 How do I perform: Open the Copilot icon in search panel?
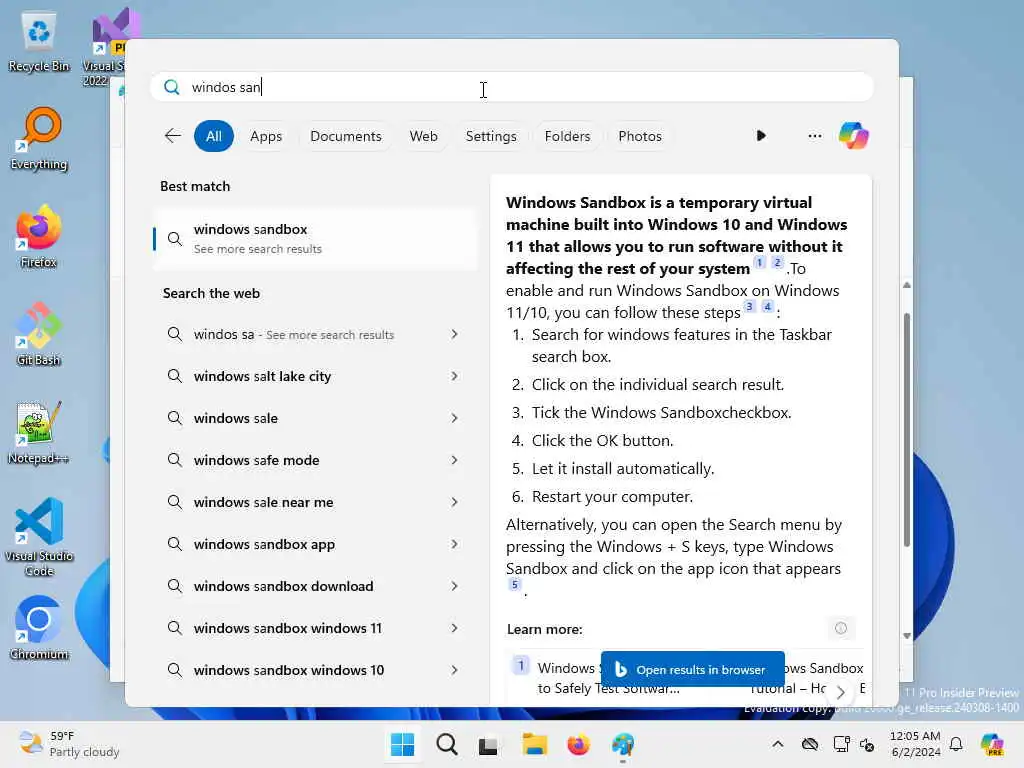854,136
